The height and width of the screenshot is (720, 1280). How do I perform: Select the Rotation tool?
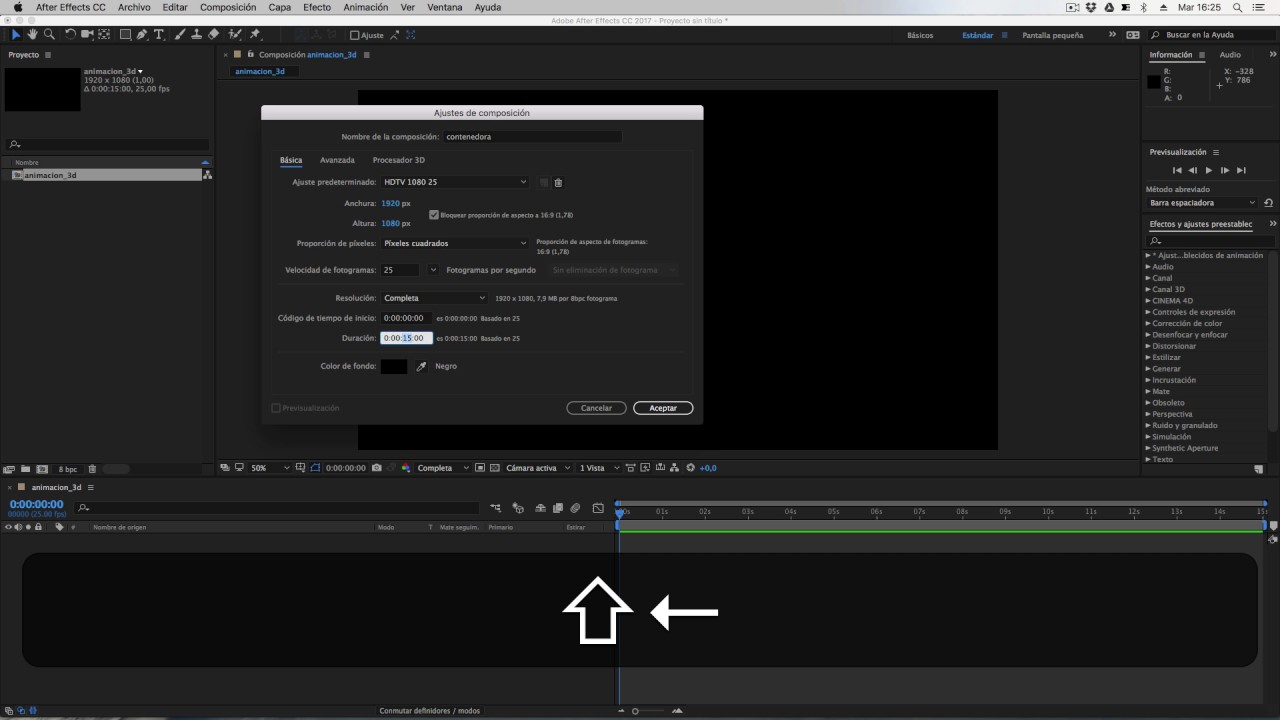point(70,35)
